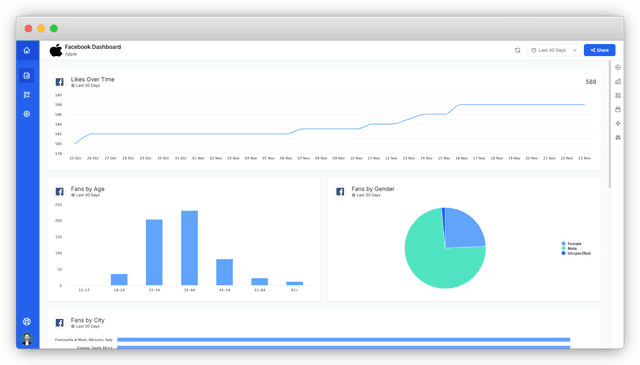Open the settings gear icon in left sidebar
Image resolution: width=640 pixels, height=365 pixels.
coord(27,114)
